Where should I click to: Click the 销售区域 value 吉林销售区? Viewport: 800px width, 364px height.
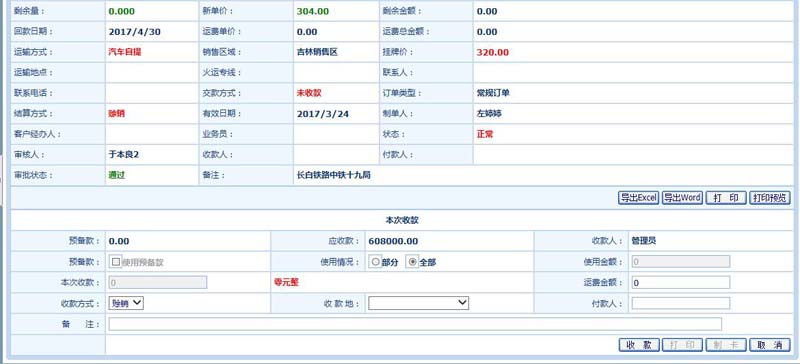317,52
